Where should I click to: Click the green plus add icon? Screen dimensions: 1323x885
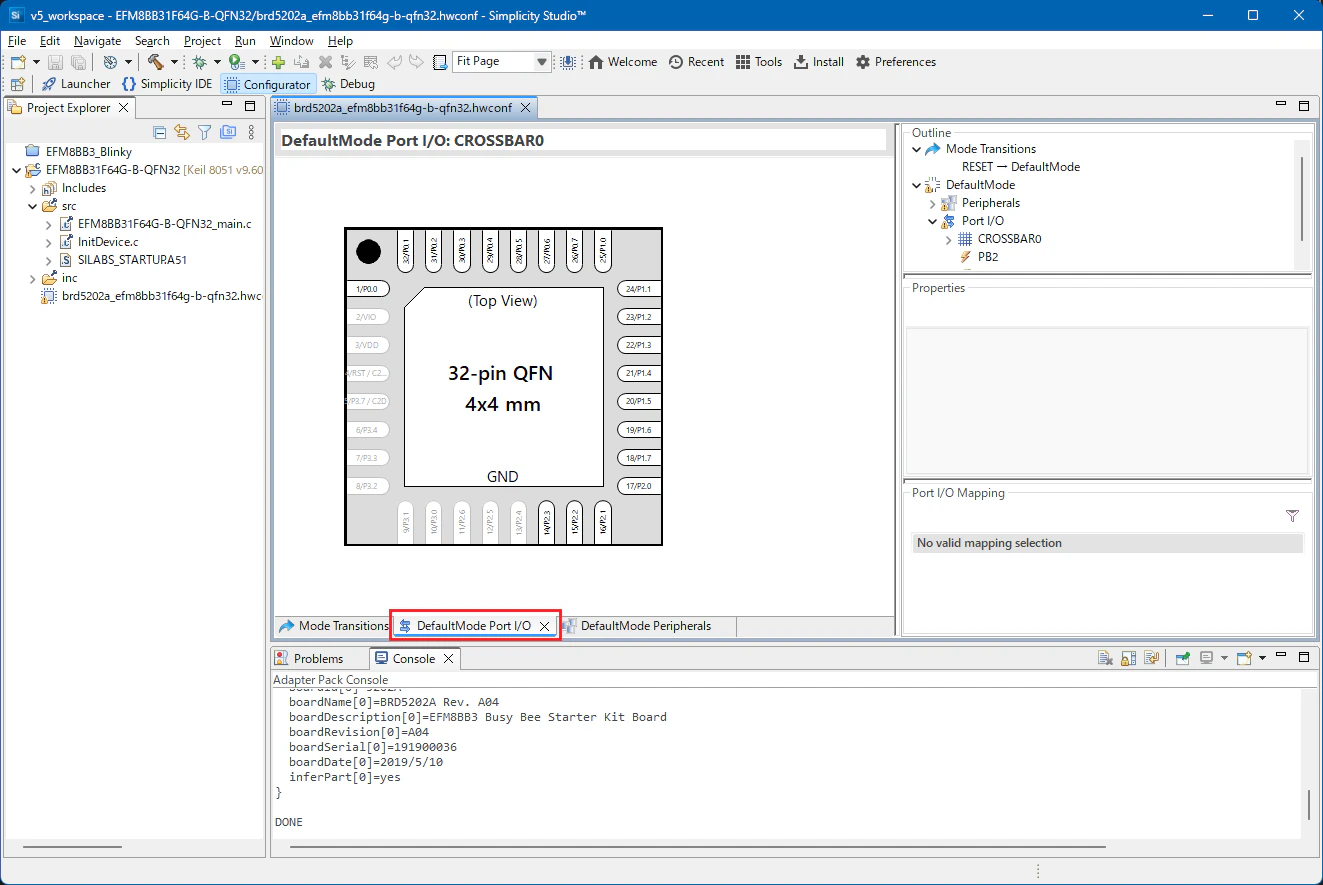click(279, 62)
